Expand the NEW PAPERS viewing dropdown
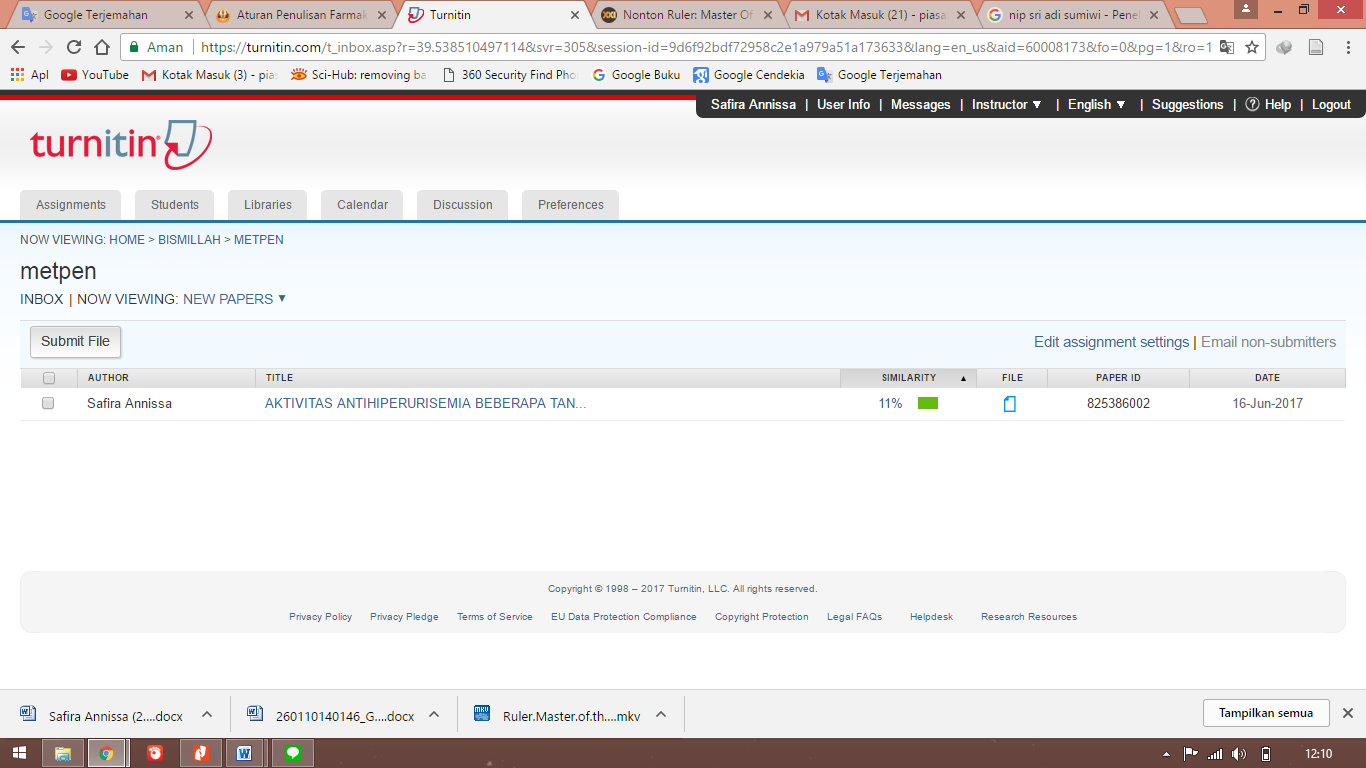Viewport: 1366px width, 768px height. (235, 299)
